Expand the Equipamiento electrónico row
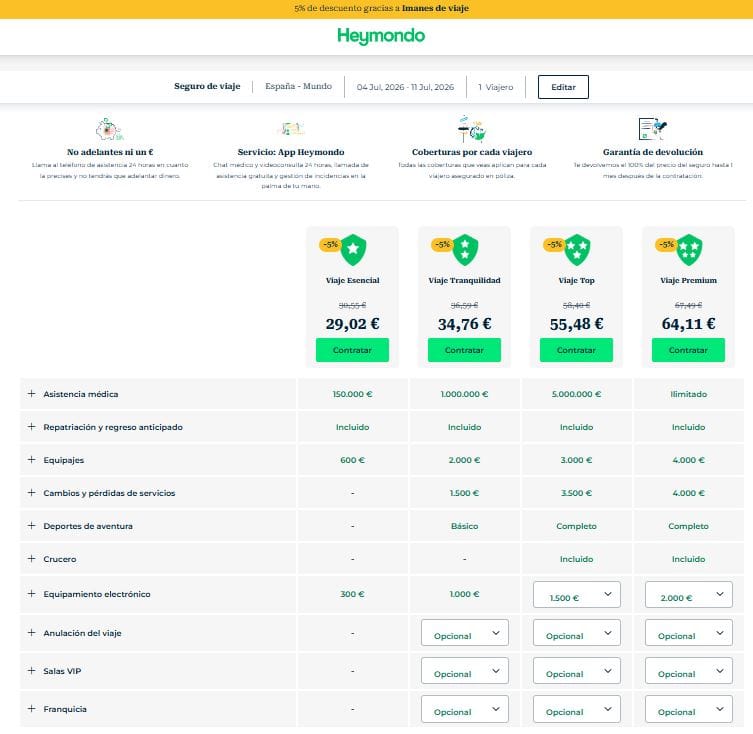 (32, 594)
